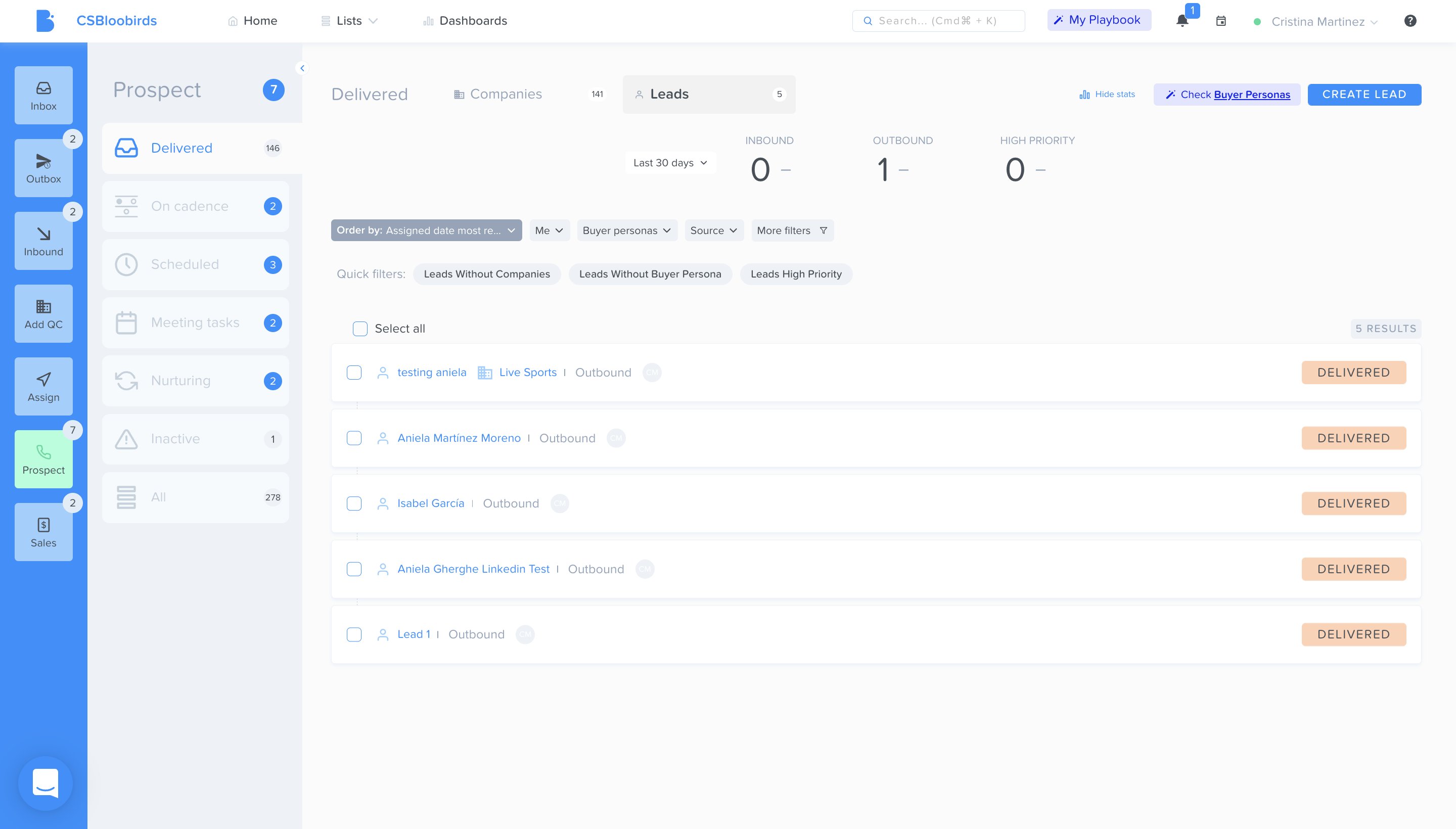This screenshot has height=829, width=1456.
Task: Tick checkbox for testing aniela
Action: pyautogui.click(x=354, y=373)
